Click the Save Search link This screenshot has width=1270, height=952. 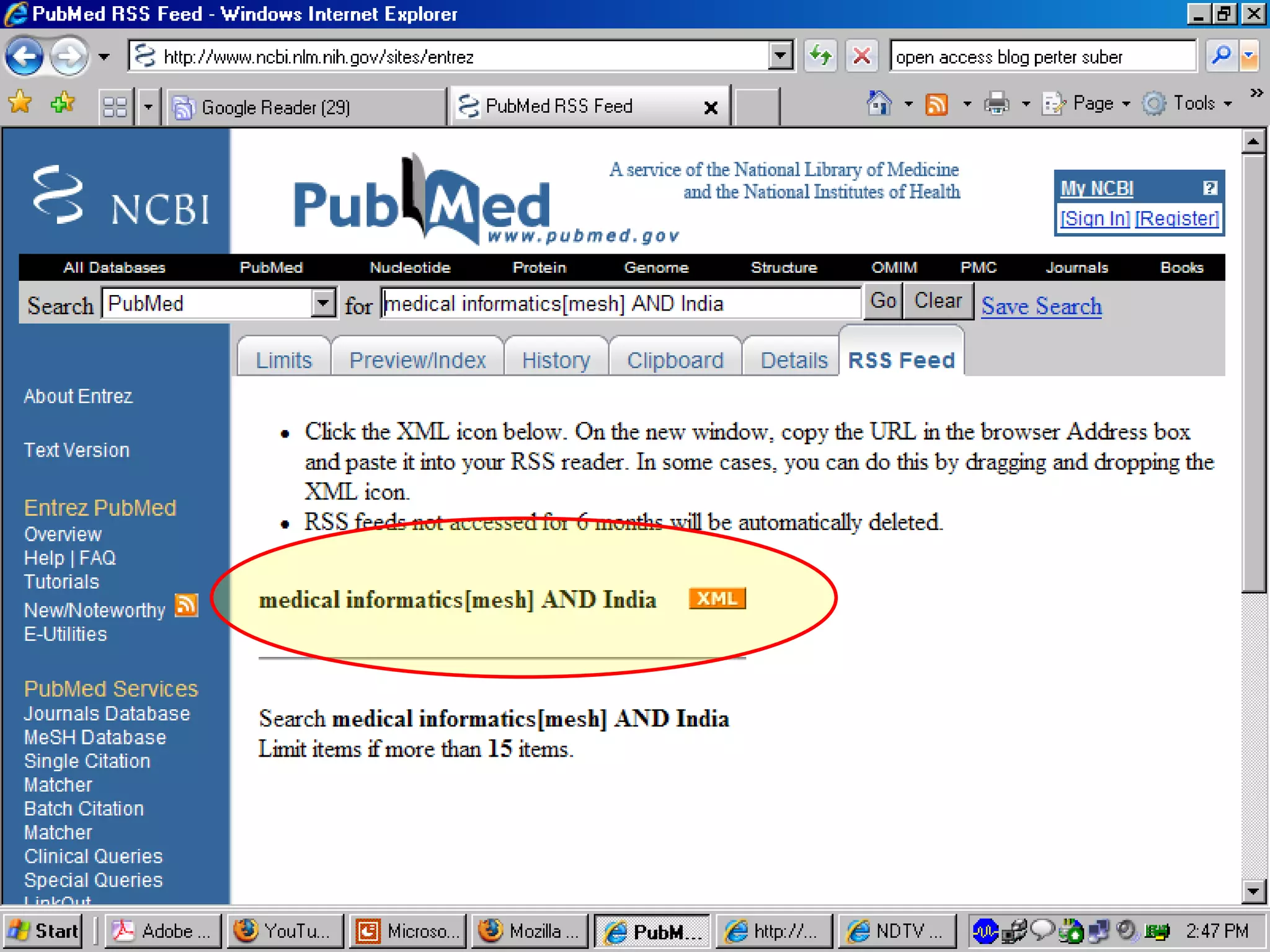pos(1041,306)
